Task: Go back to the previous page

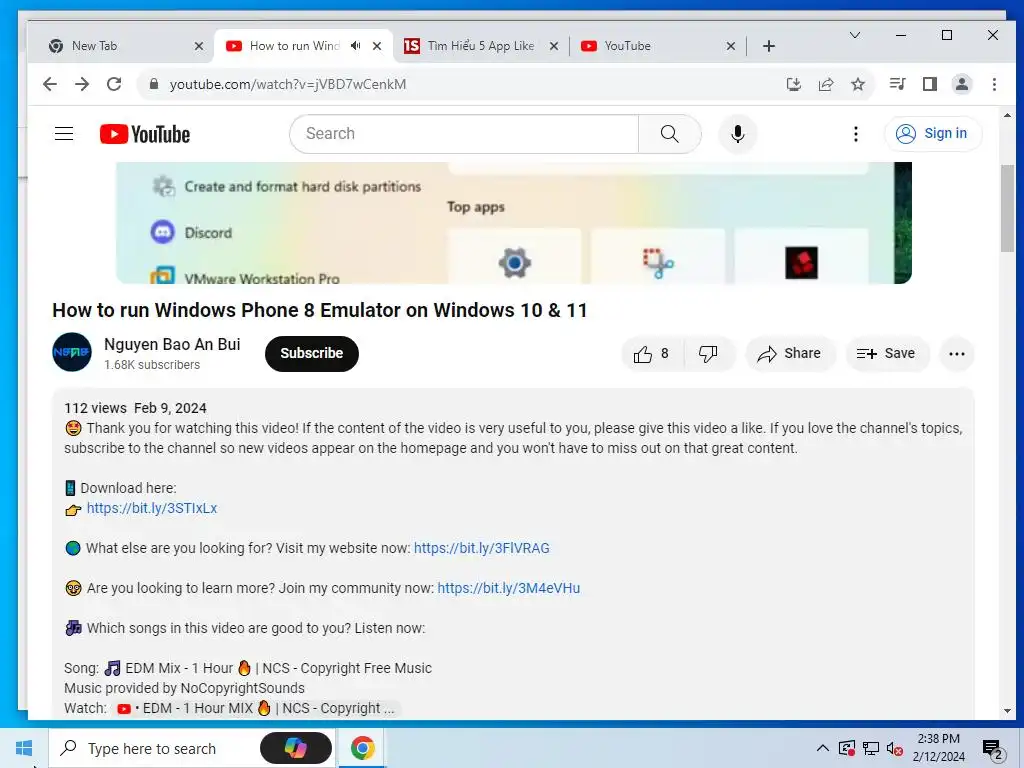Action: pos(50,84)
